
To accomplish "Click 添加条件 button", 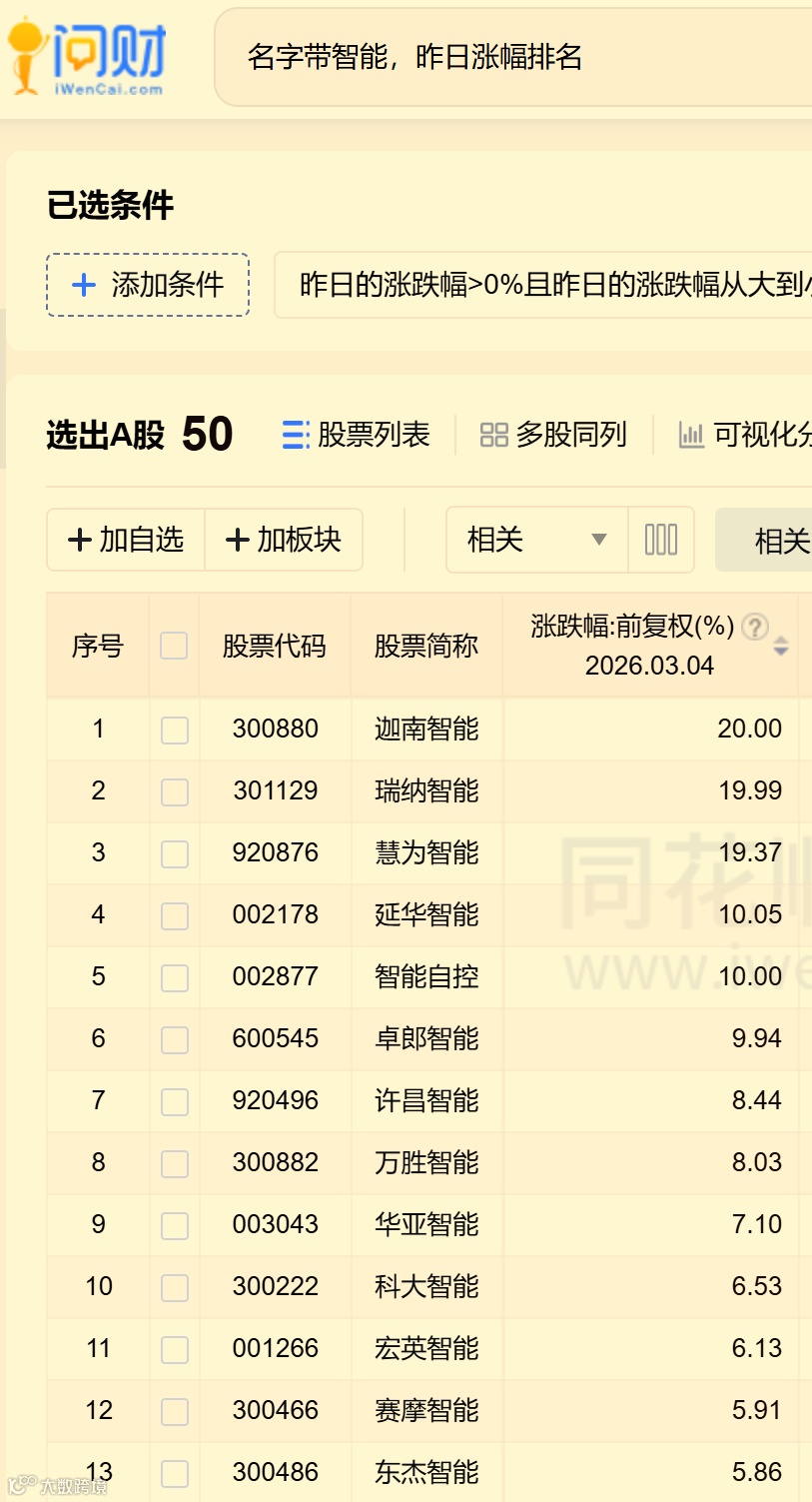I will (148, 285).
